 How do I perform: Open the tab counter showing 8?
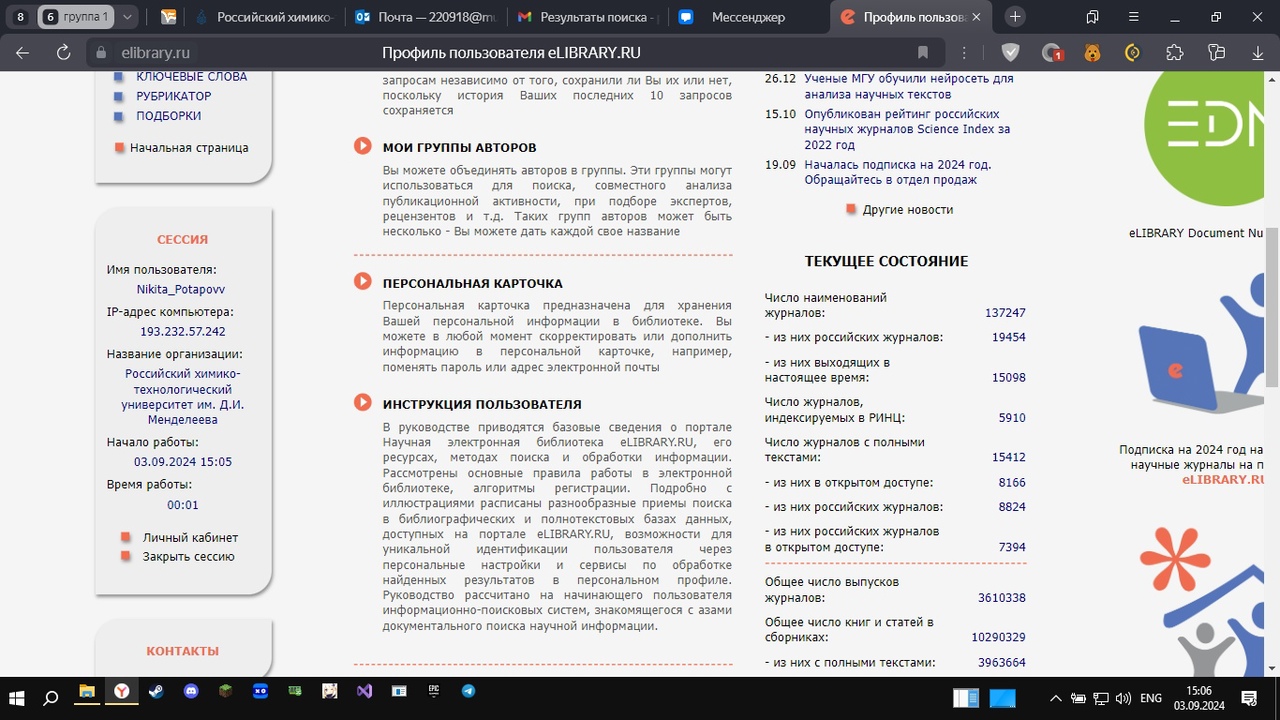(20, 17)
